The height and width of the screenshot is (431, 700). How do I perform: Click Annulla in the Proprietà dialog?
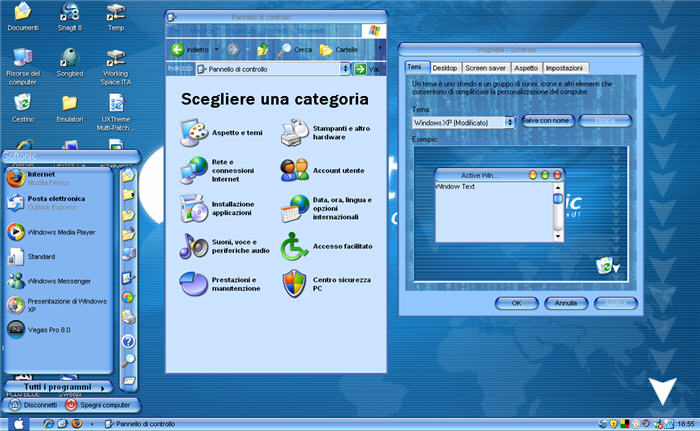click(566, 303)
